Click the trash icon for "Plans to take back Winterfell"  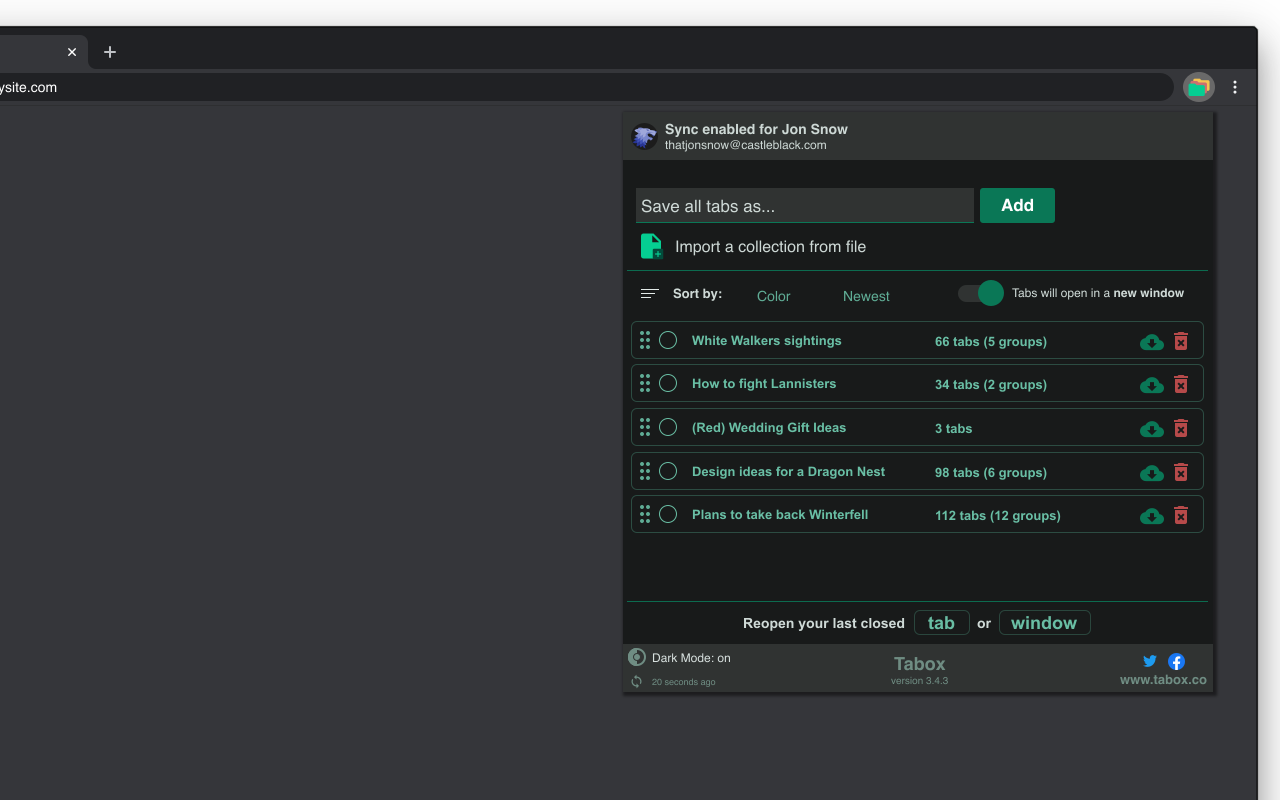1181,516
